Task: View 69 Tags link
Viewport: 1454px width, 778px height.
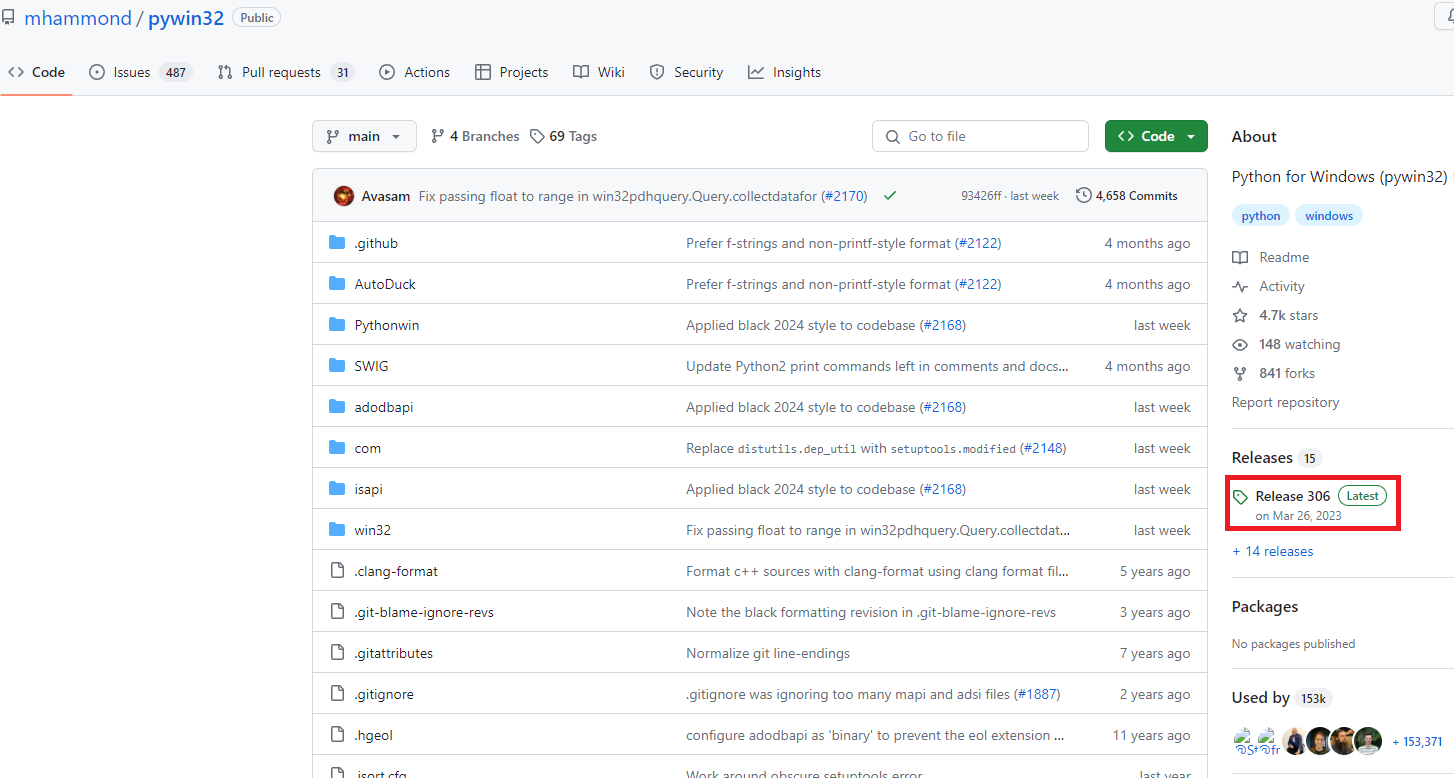Action: [x=563, y=136]
